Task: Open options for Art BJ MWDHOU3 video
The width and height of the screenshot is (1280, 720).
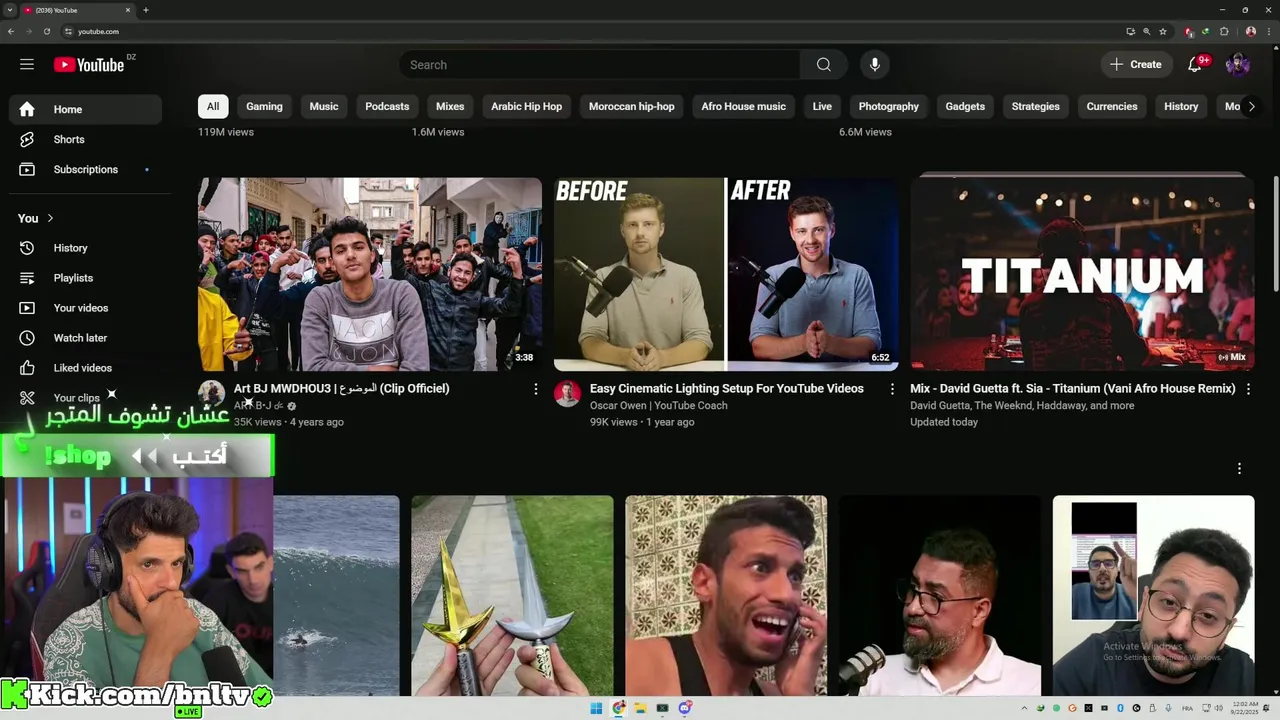Action: click(x=535, y=389)
